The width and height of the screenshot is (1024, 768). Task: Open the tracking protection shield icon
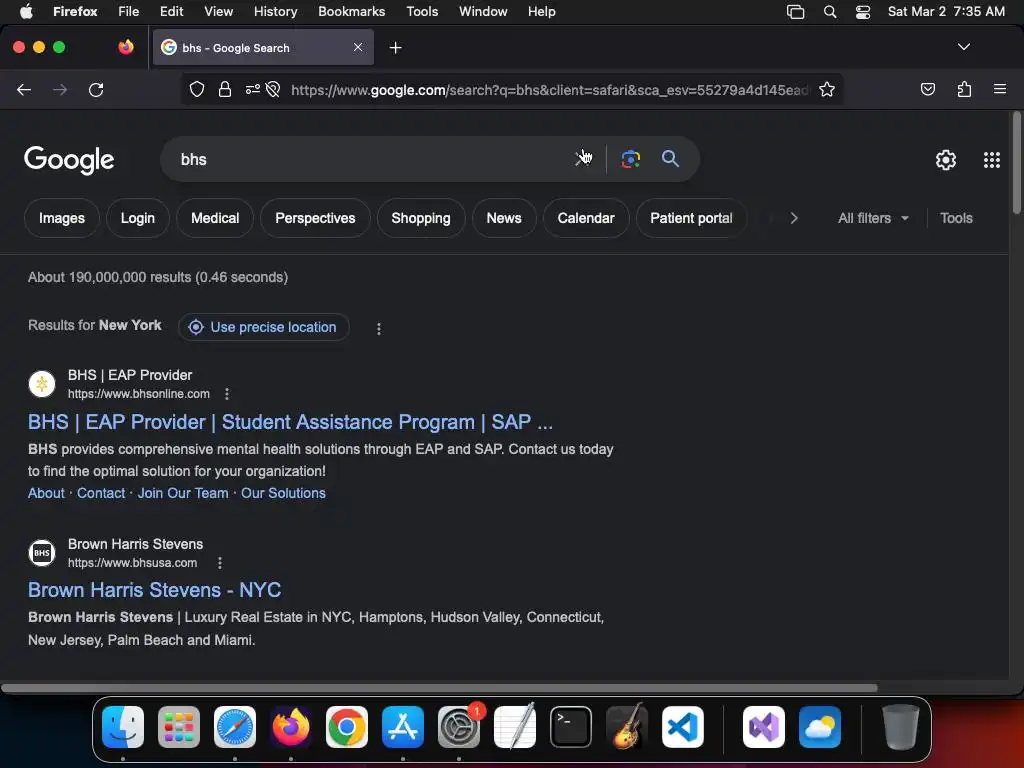[x=197, y=89]
